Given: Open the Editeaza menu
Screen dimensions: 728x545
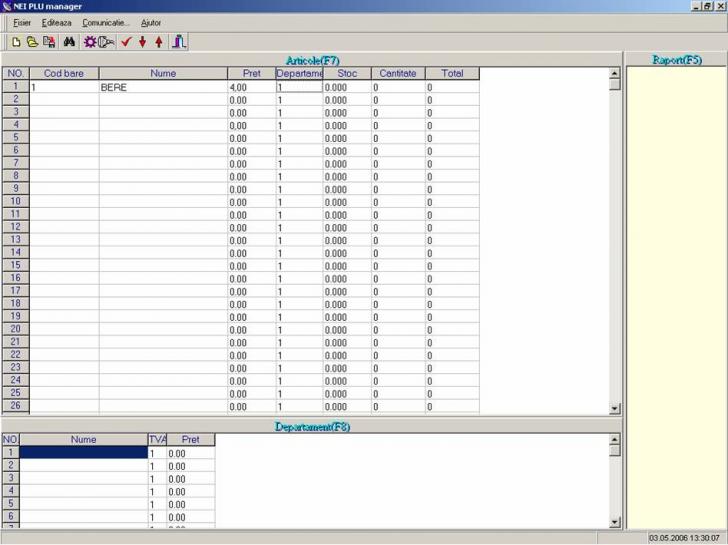Looking at the screenshot, I should 57,22.
